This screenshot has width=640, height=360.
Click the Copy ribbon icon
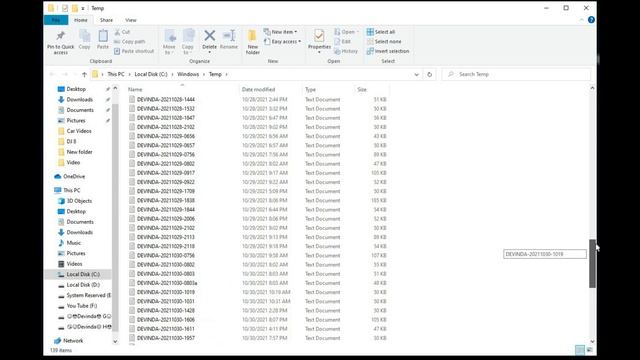(84, 36)
